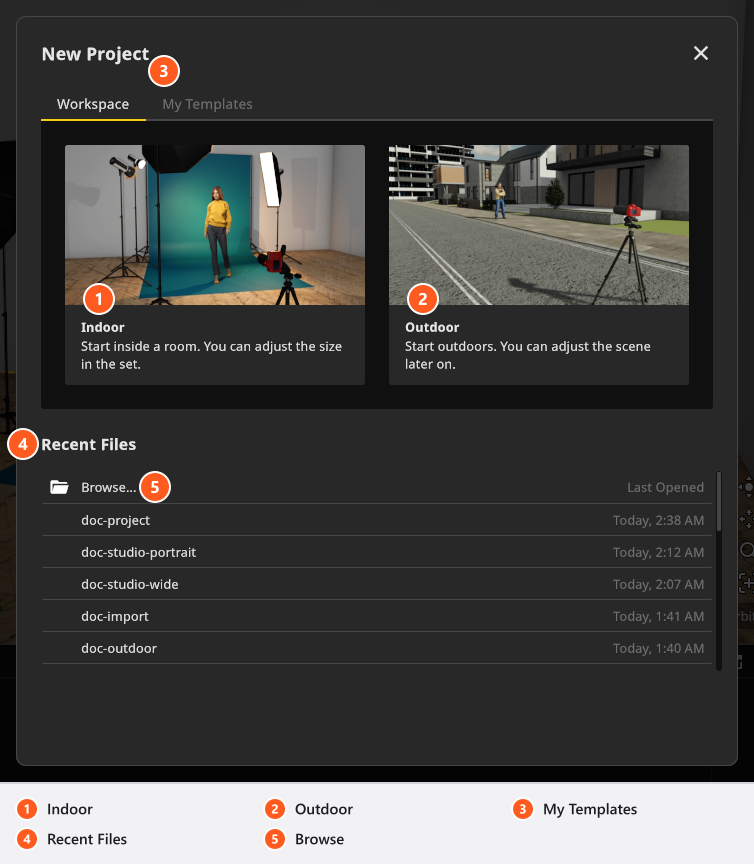Open Browse… to locate a file
Viewport: 754px width, 864px height.
pyautogui.click(x=109, y=488)
